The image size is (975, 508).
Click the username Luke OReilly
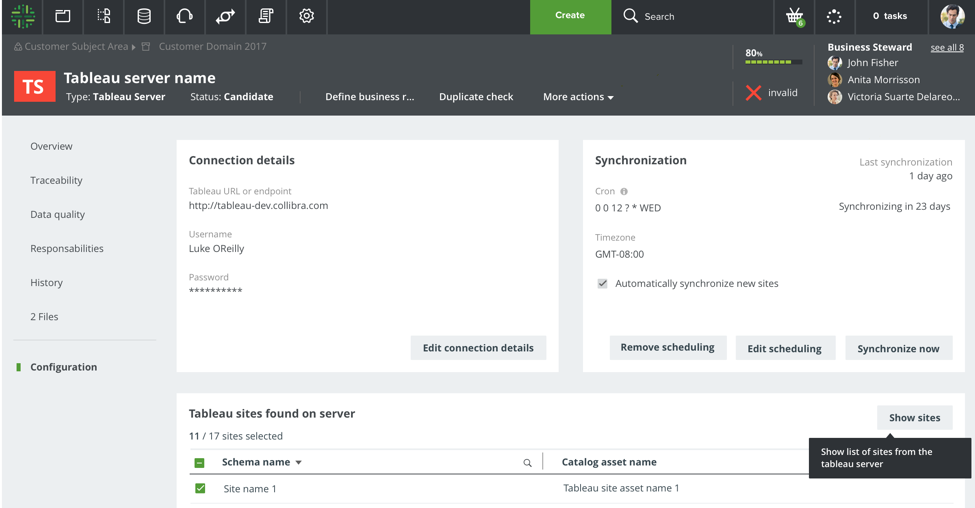[x=216, y=249]
